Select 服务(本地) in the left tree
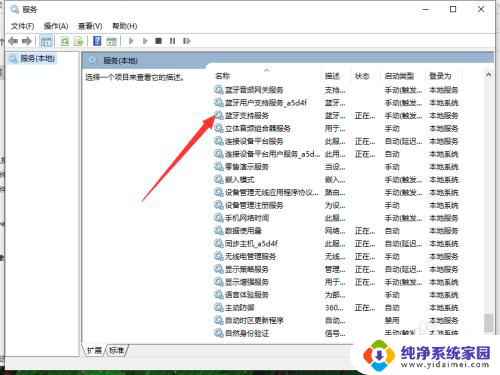 (32, 59)
